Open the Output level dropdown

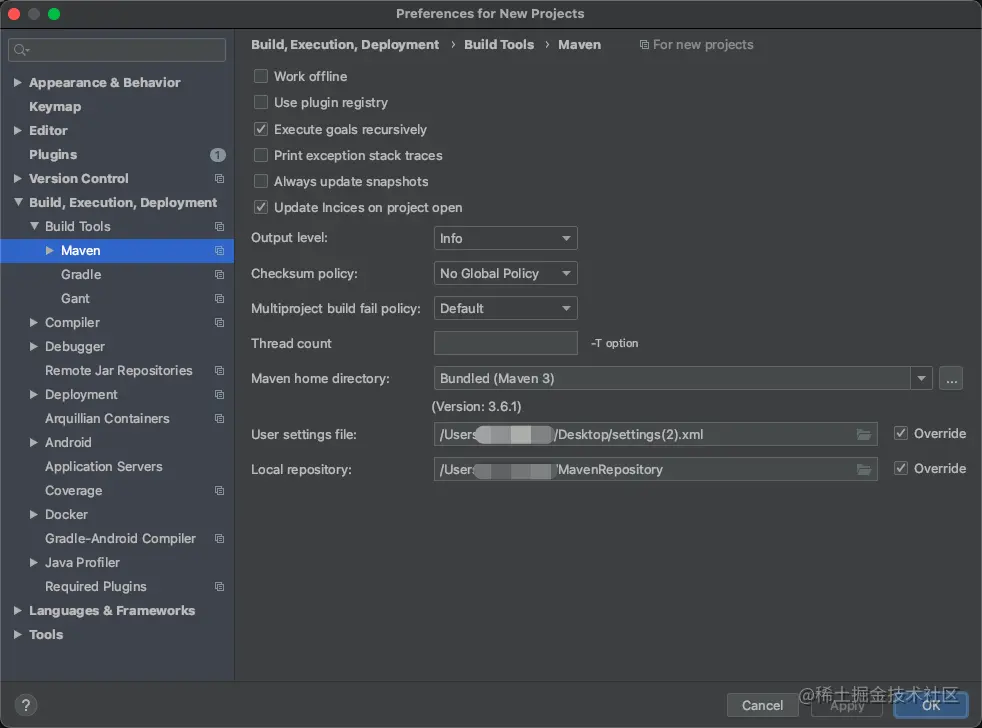(505, 238)
